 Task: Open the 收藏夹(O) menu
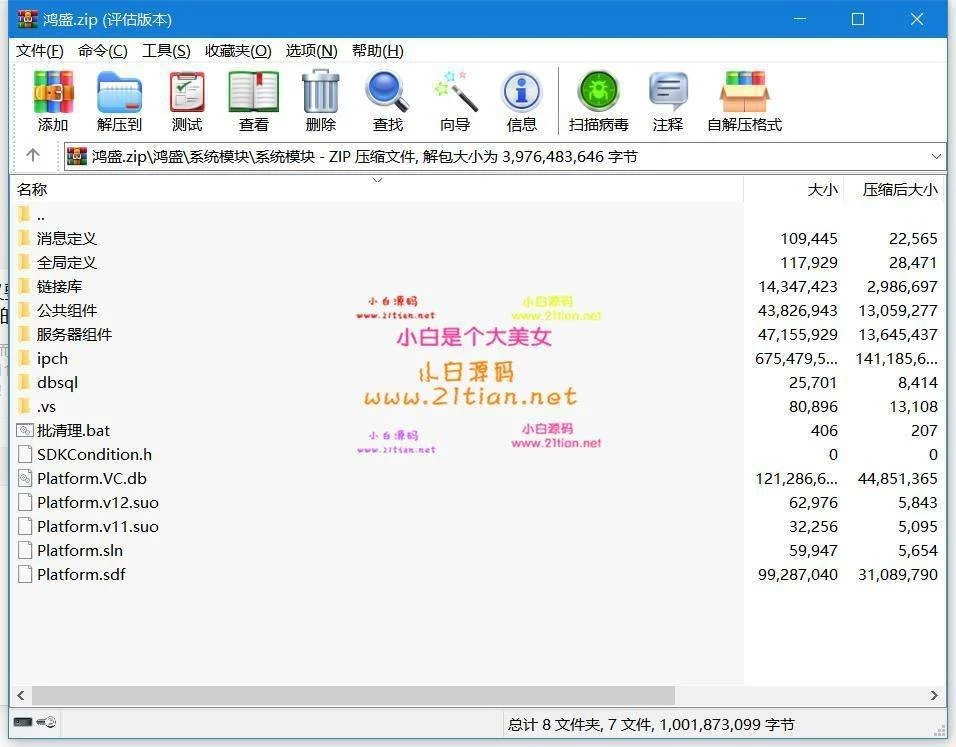pyautogui.click(x=238, y=51)
